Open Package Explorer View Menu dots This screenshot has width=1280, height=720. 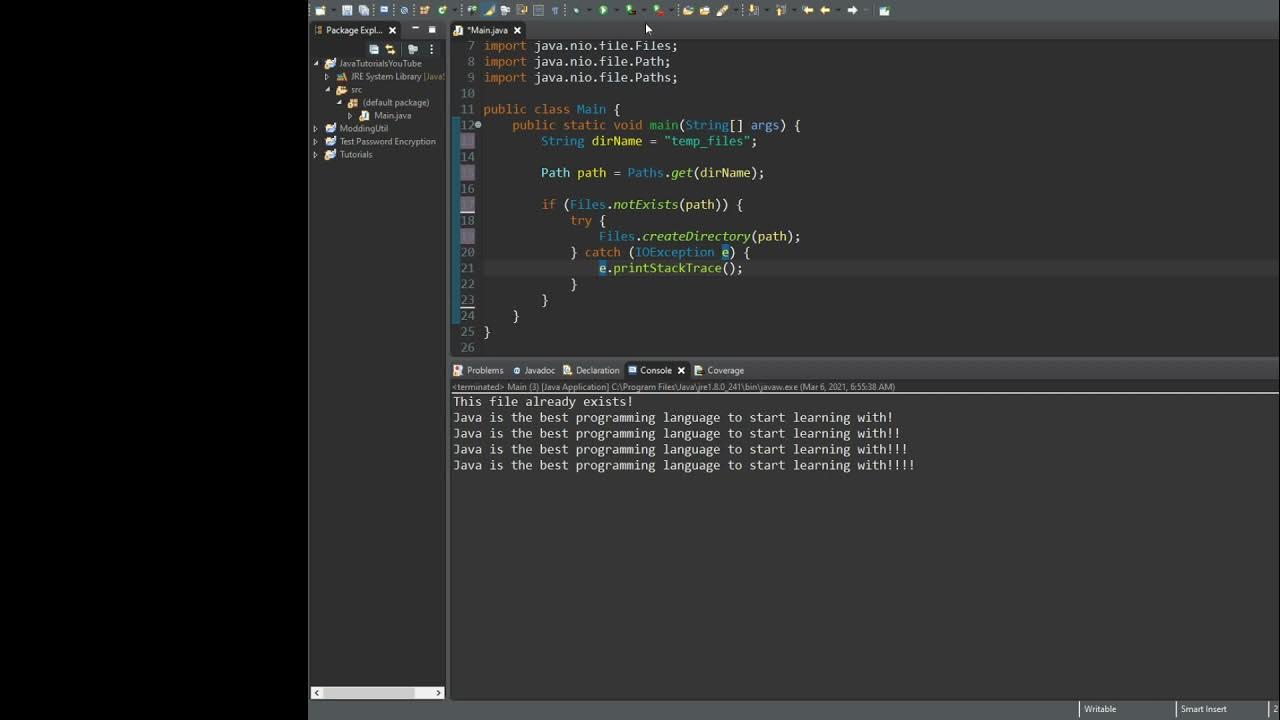tap(432, 49)
